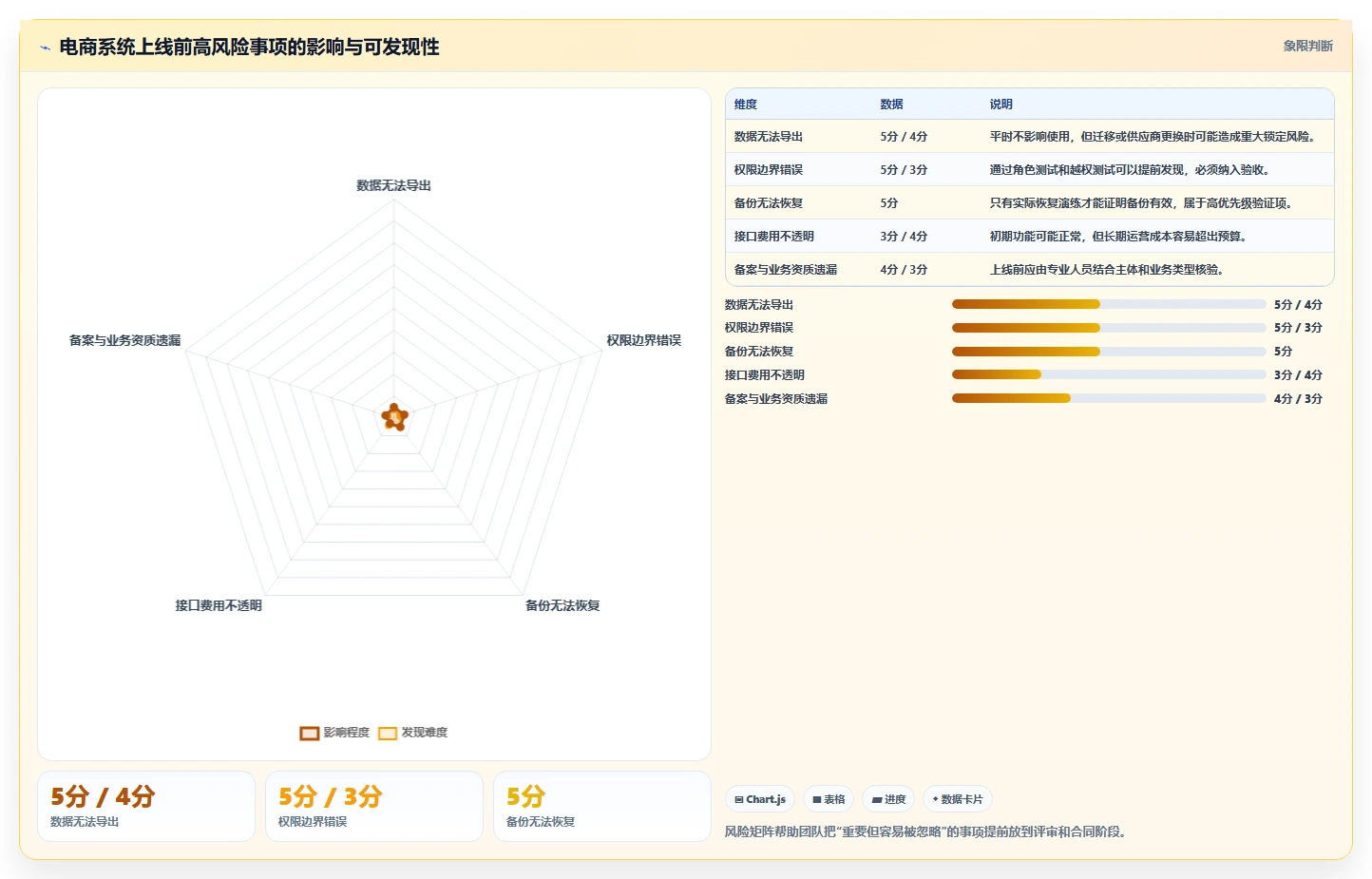Viewport: 1372px width, 879px height.
Task: Click the 备份无法恢复 progress bar
Action: [1109, 352]
